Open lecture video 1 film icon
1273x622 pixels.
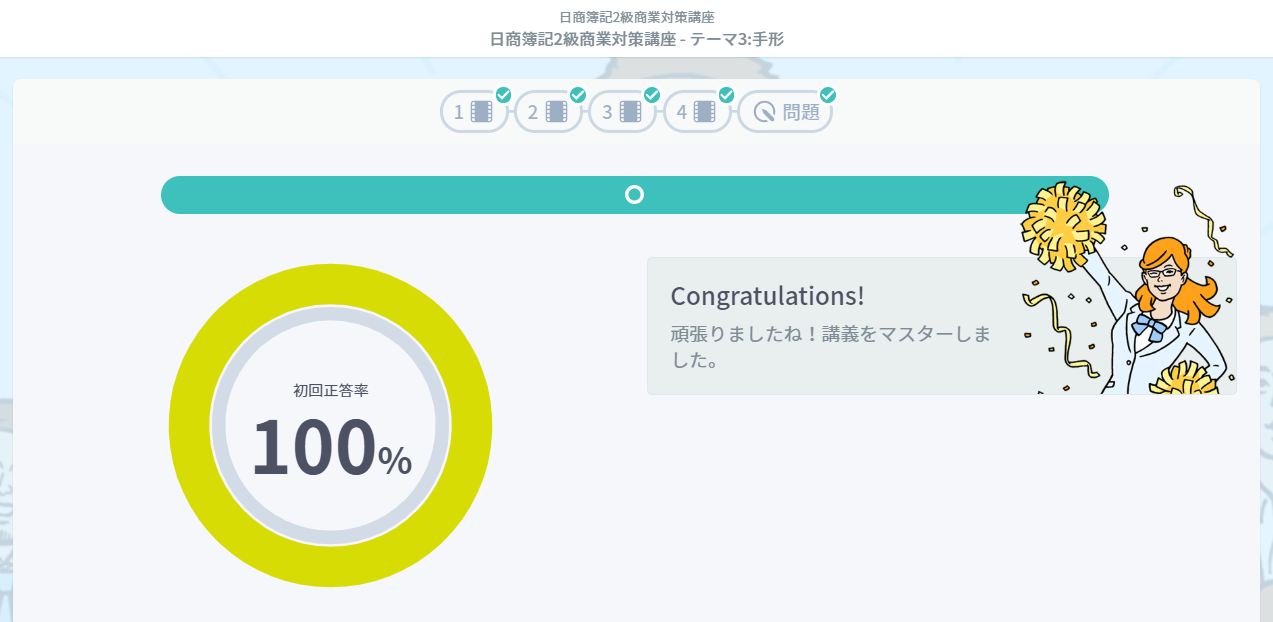pyautogui.click(x=482, y=112)
